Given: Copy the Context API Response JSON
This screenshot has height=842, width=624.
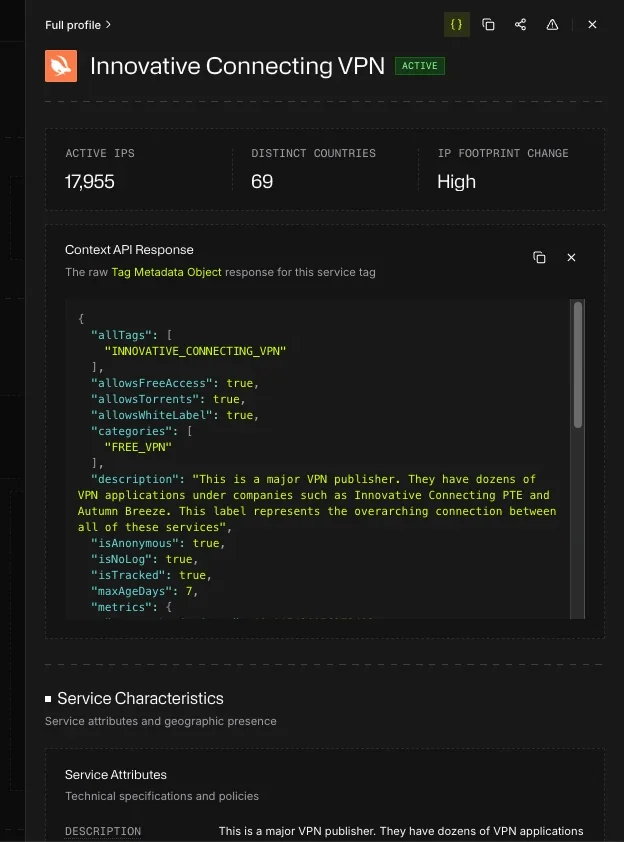Looking at the screenshot, I should coord(539,257).
